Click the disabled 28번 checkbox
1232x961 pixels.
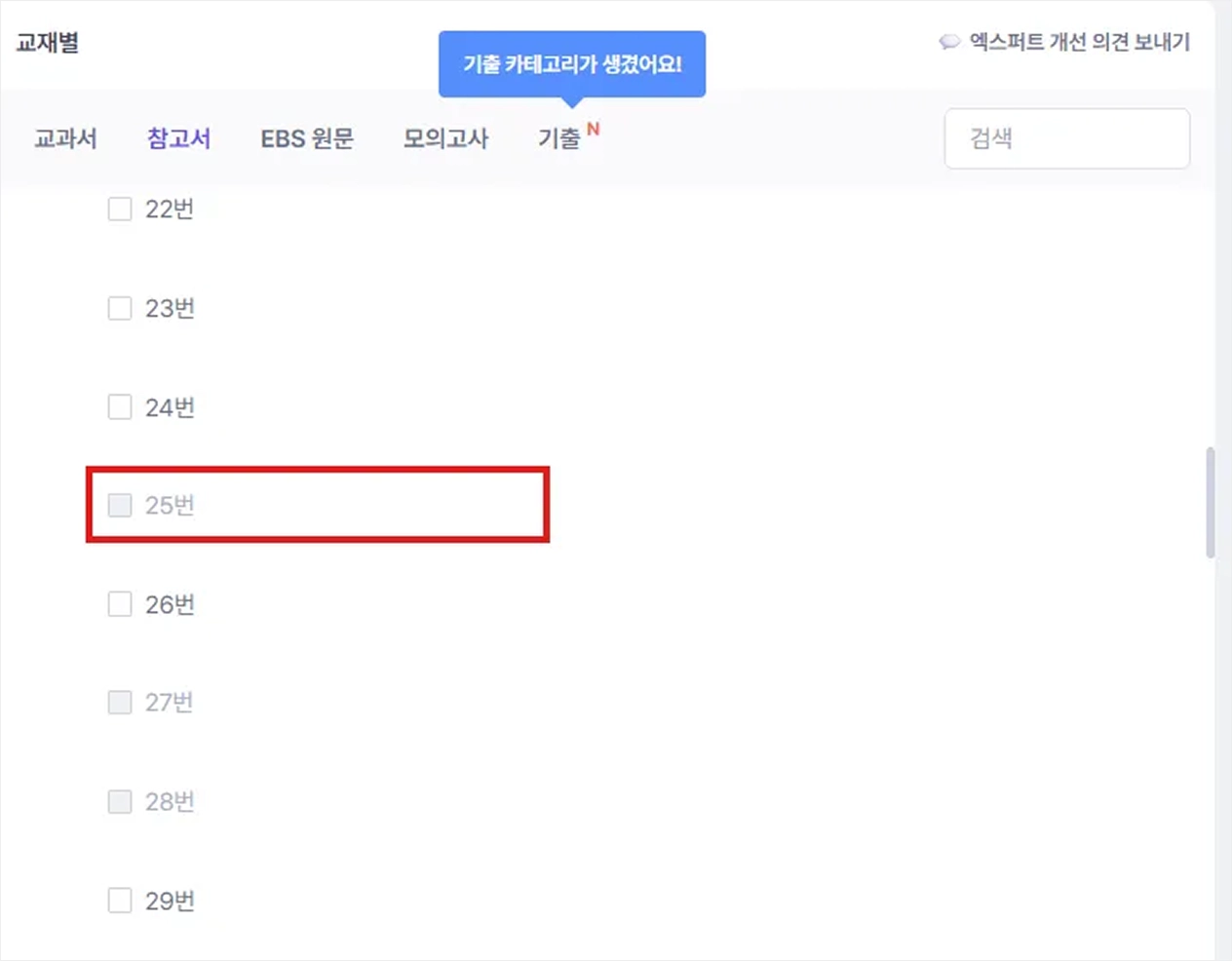pyautogui.click(x=120, y=801)
